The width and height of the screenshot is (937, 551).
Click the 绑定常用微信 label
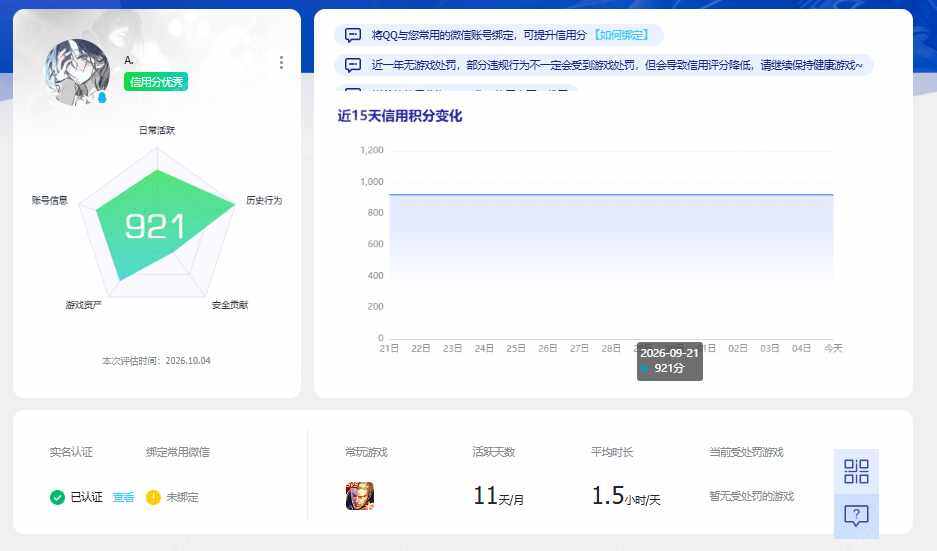(177, 452)
